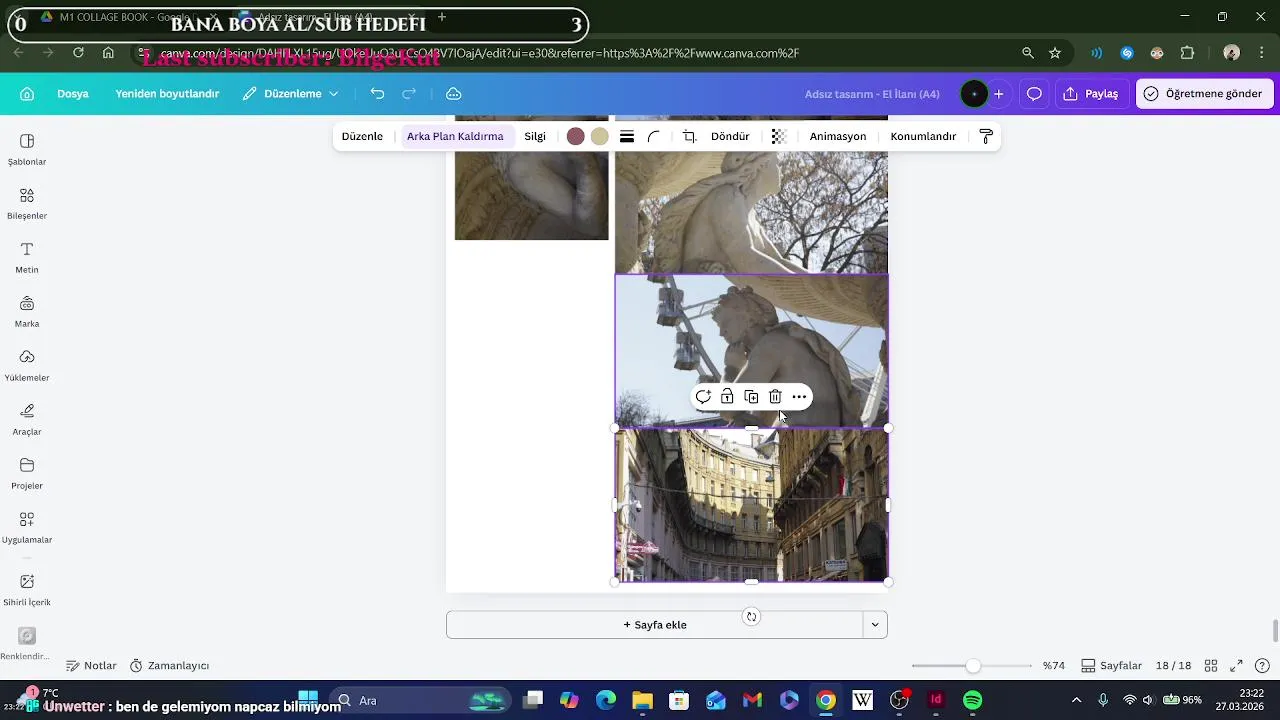Click the Windows Start button

pyautogui.click(x=307, y=700)
